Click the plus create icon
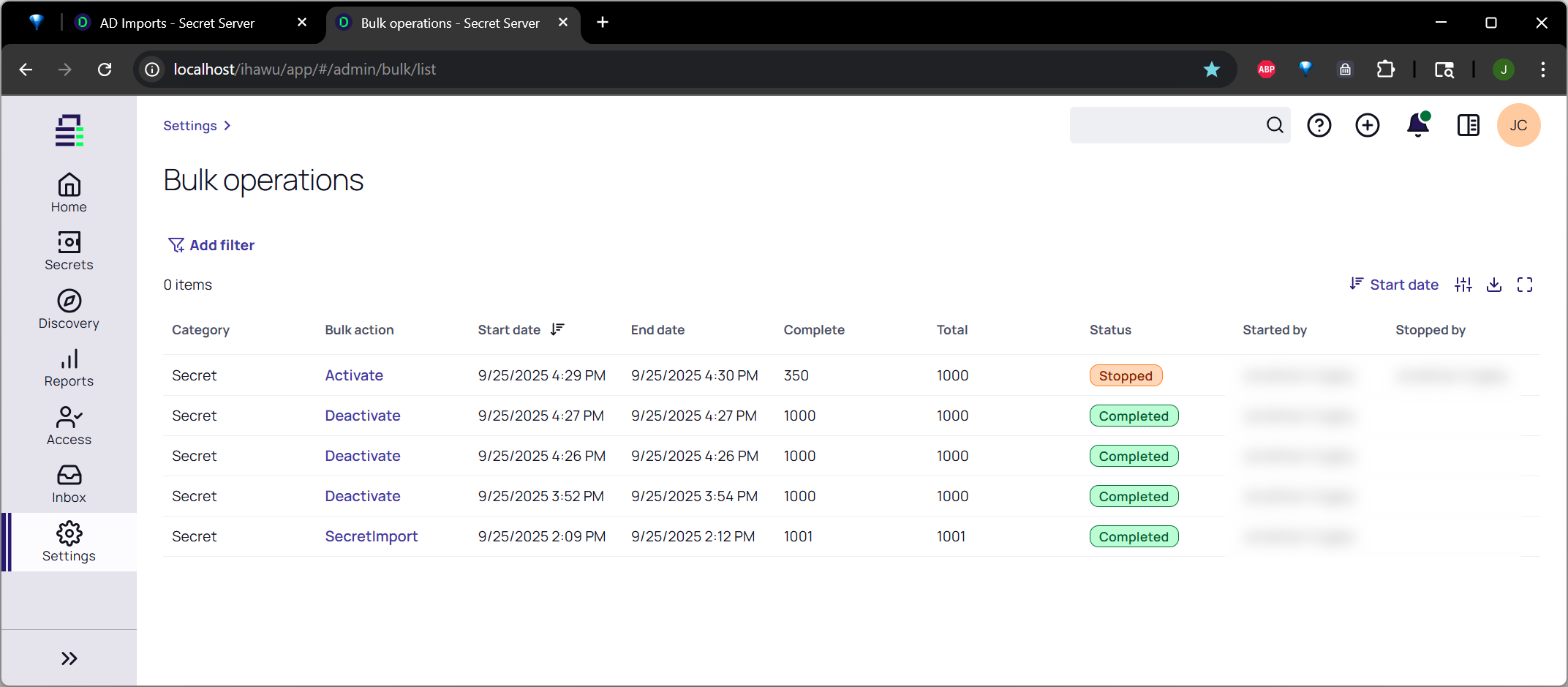Viewport: 1568px width, 687px height. click(1367, 126)
